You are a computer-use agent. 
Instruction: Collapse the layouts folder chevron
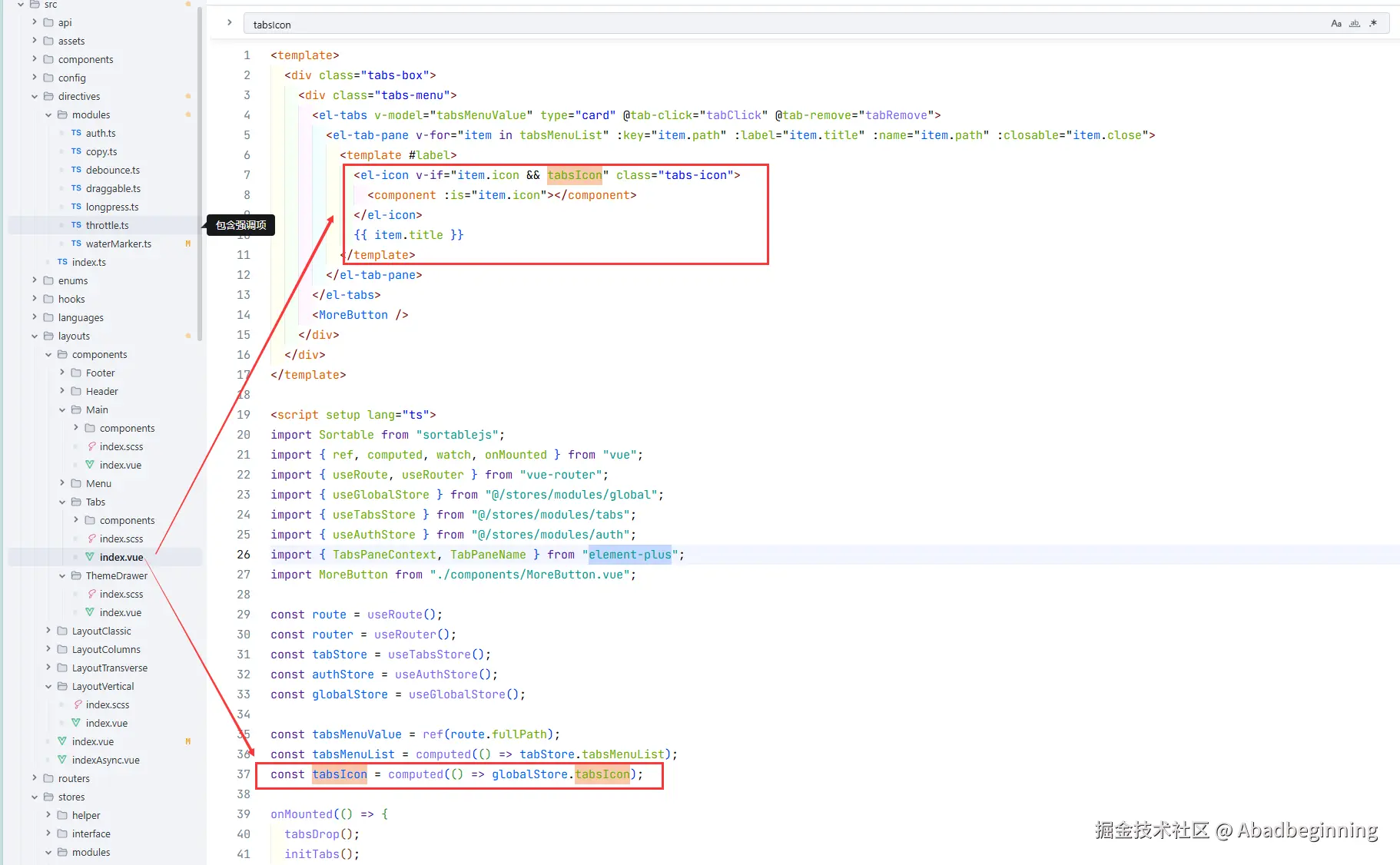[35, 336]
